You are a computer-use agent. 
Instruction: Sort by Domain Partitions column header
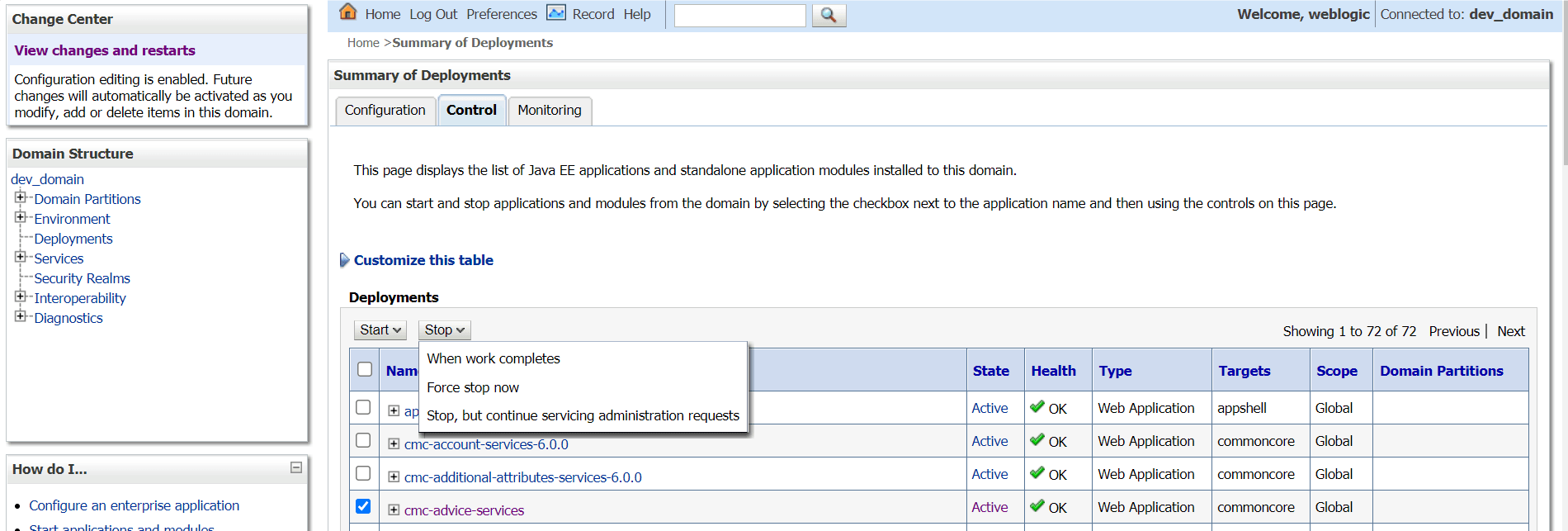1441,371
